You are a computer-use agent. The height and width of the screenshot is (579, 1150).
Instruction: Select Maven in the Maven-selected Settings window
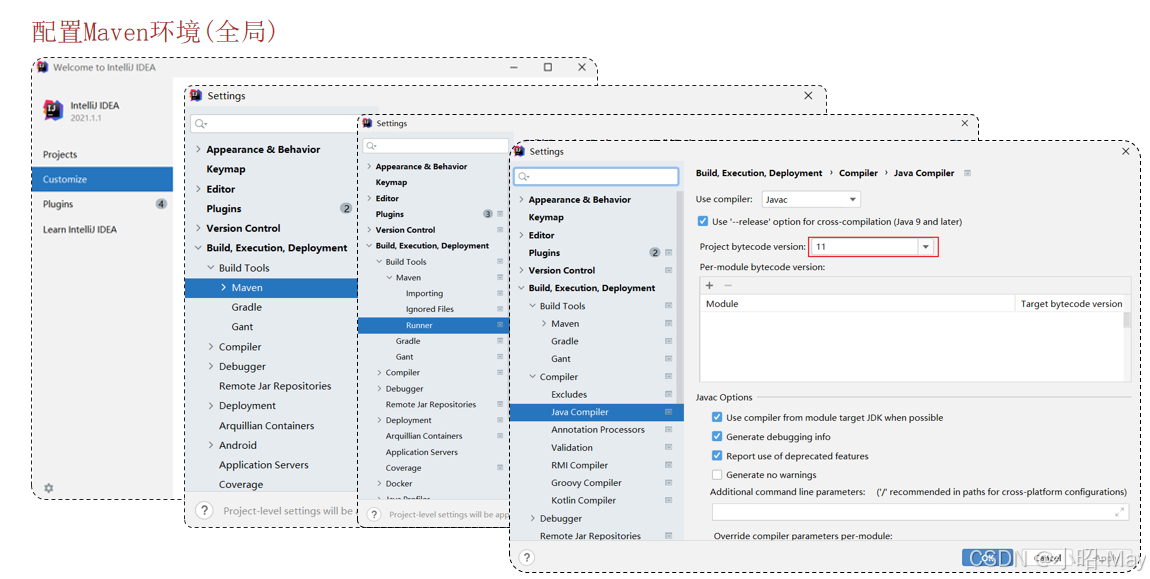point(271,288)
